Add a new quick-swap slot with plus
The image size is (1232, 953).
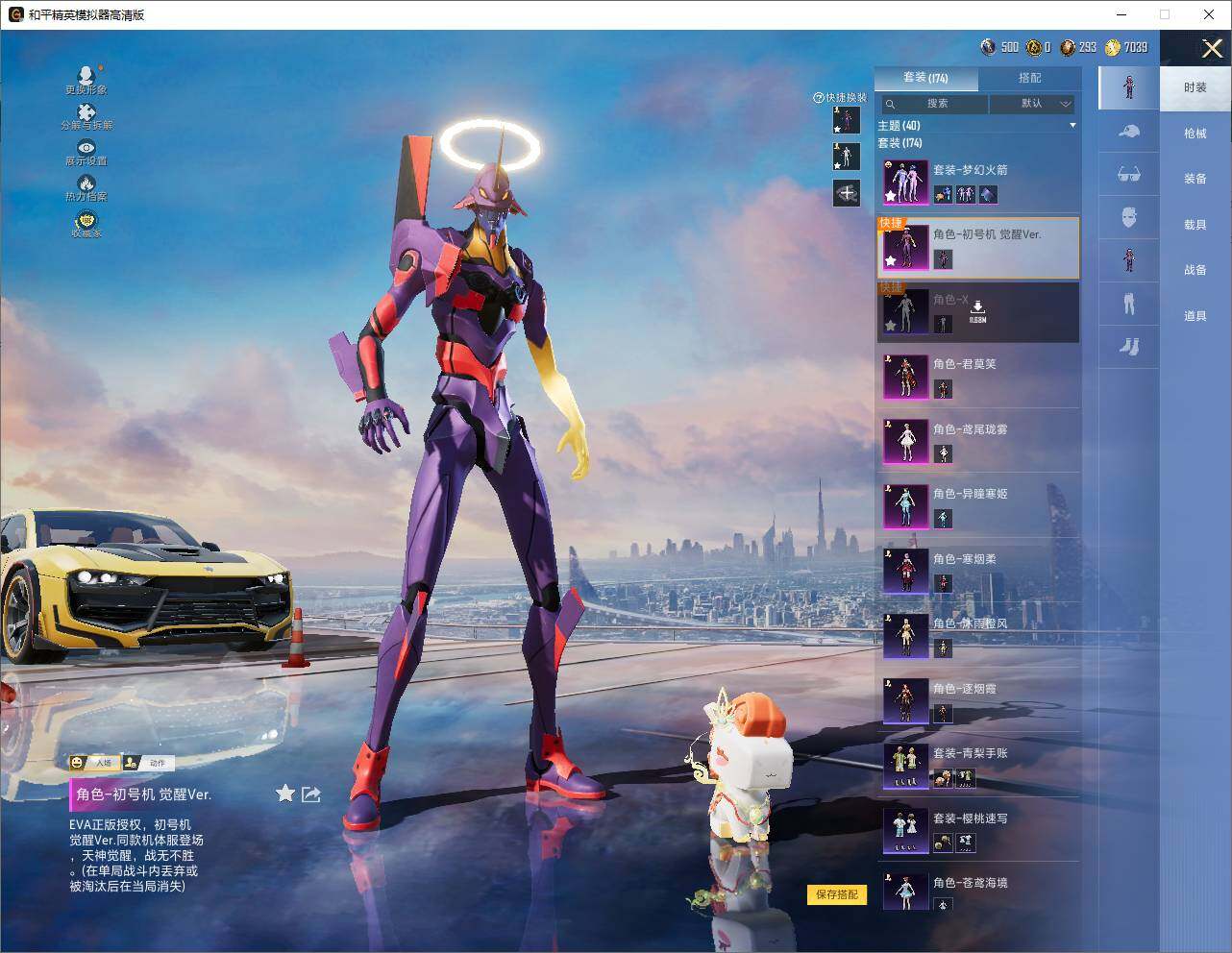[847, 193]
